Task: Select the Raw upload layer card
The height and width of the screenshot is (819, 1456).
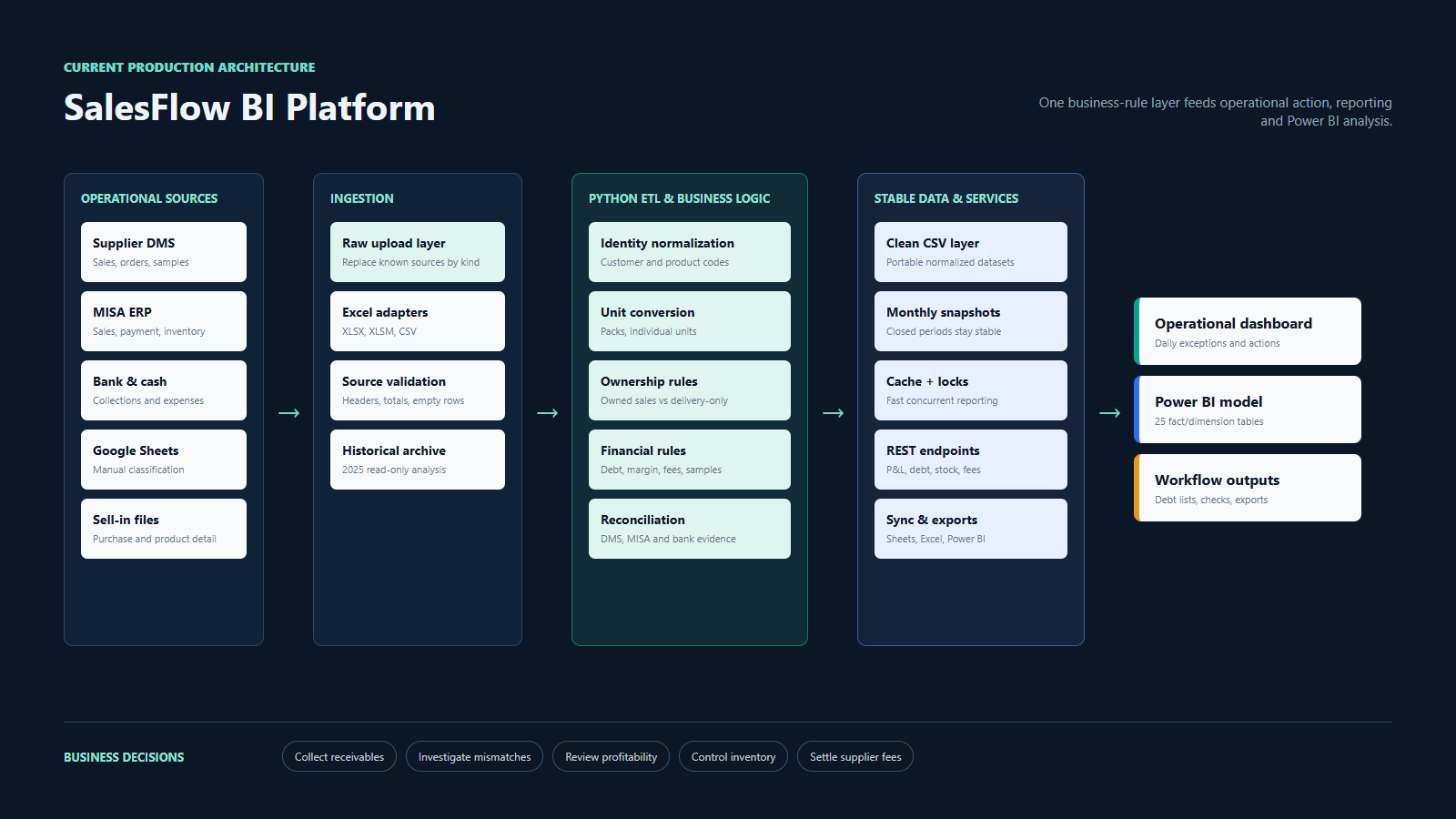Action: click(x=418, y=252)
